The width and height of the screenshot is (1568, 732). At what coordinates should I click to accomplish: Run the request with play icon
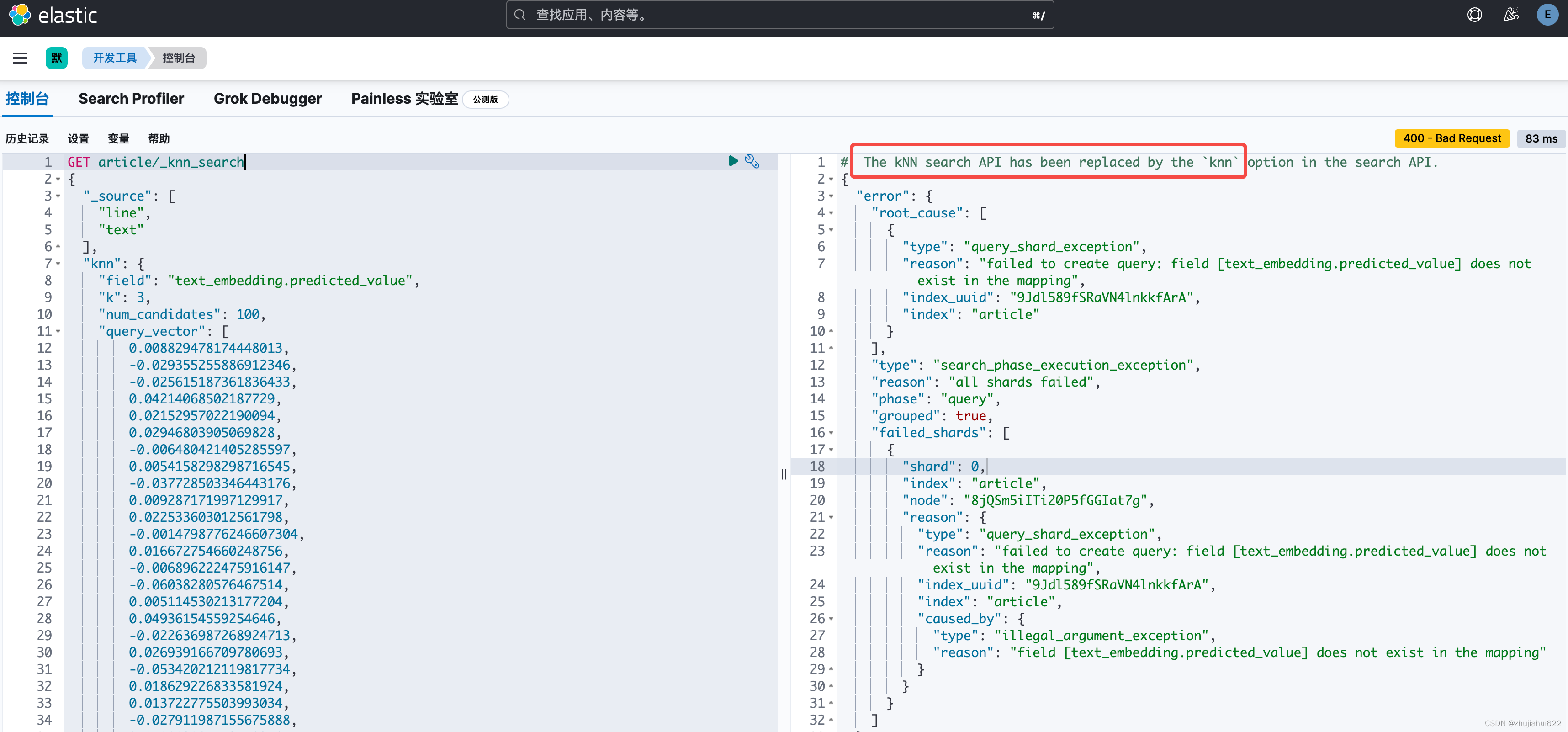click(733, 161)
